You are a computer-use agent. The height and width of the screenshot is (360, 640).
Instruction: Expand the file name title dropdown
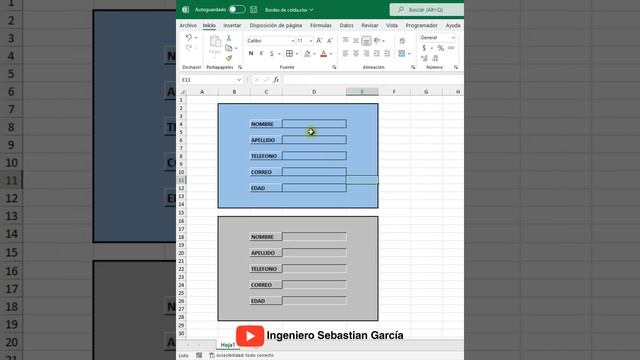tap(311, 10)
